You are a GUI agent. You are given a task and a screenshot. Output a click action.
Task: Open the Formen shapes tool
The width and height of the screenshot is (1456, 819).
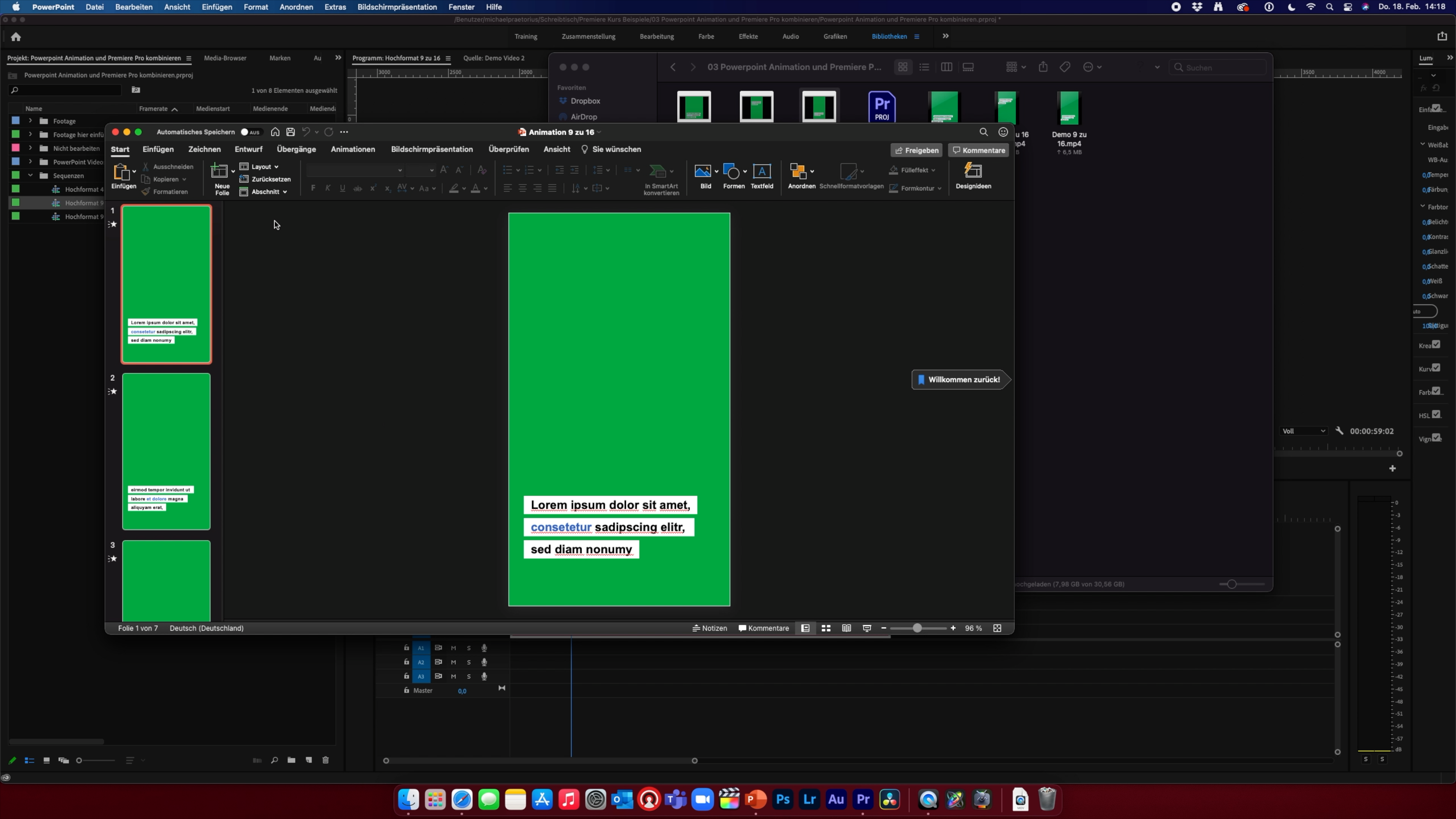click(731, 171)
